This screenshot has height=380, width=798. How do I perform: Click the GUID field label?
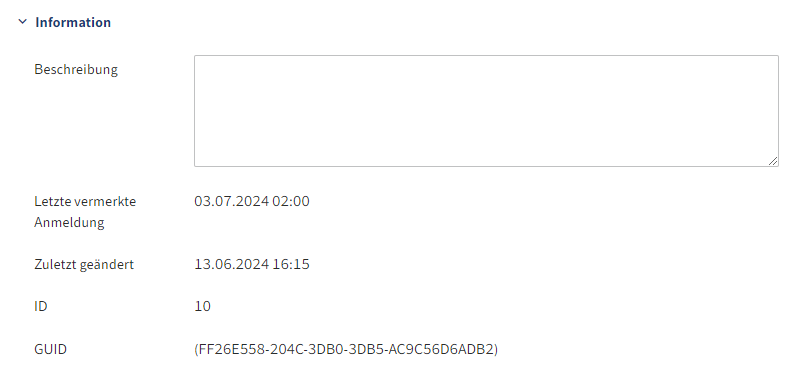pyautogui.click(x=50, y=349)
